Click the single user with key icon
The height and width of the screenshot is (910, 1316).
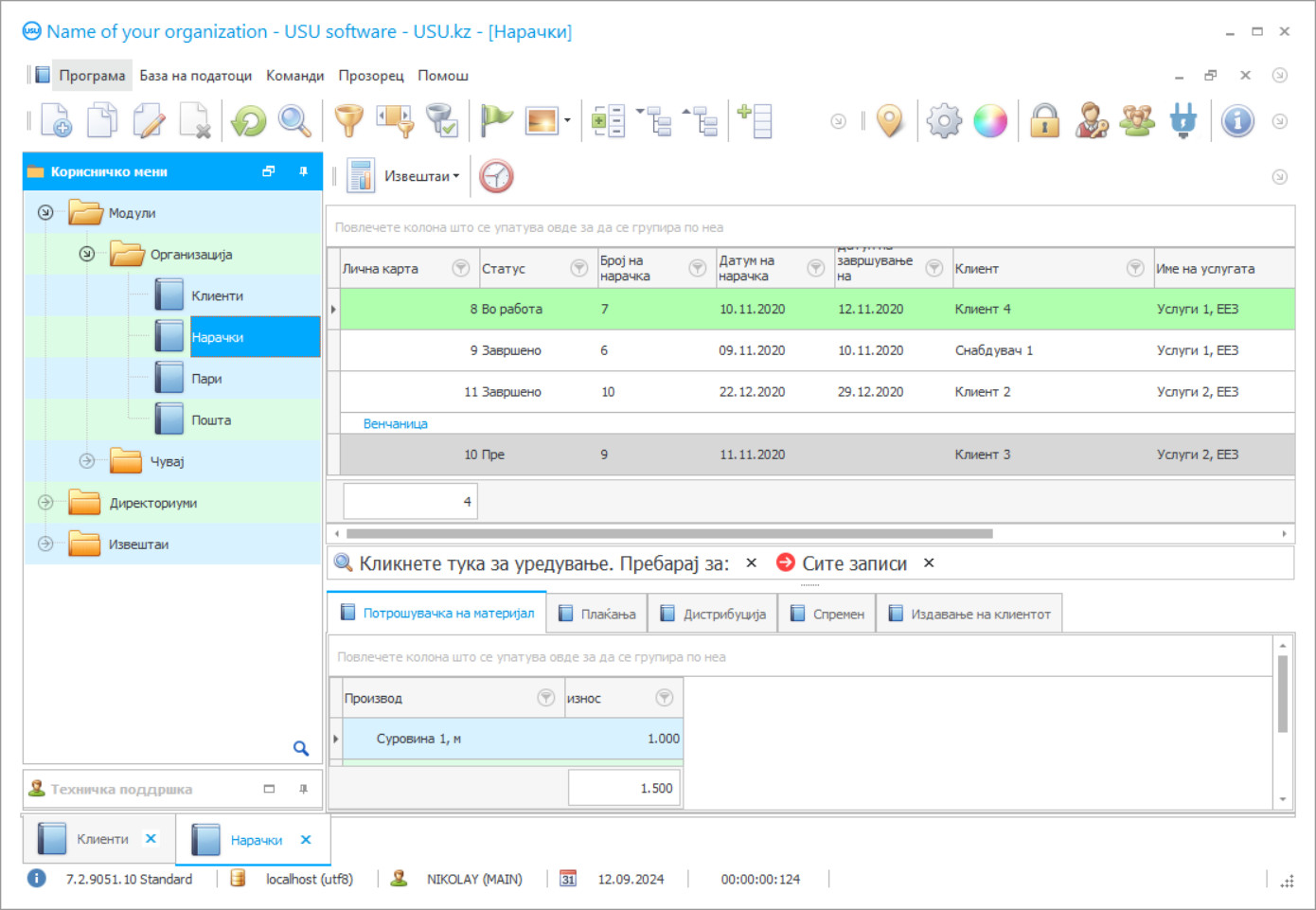coord(1092,120)
